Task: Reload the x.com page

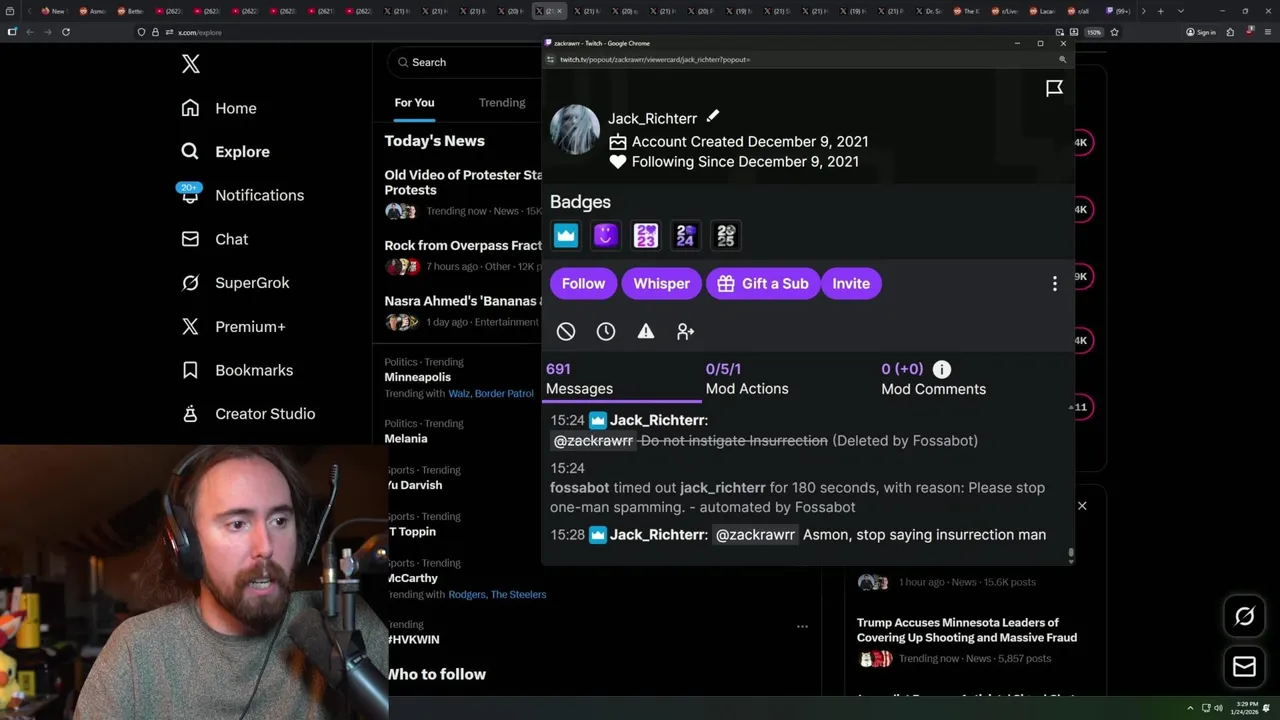Action: point(66,32)
